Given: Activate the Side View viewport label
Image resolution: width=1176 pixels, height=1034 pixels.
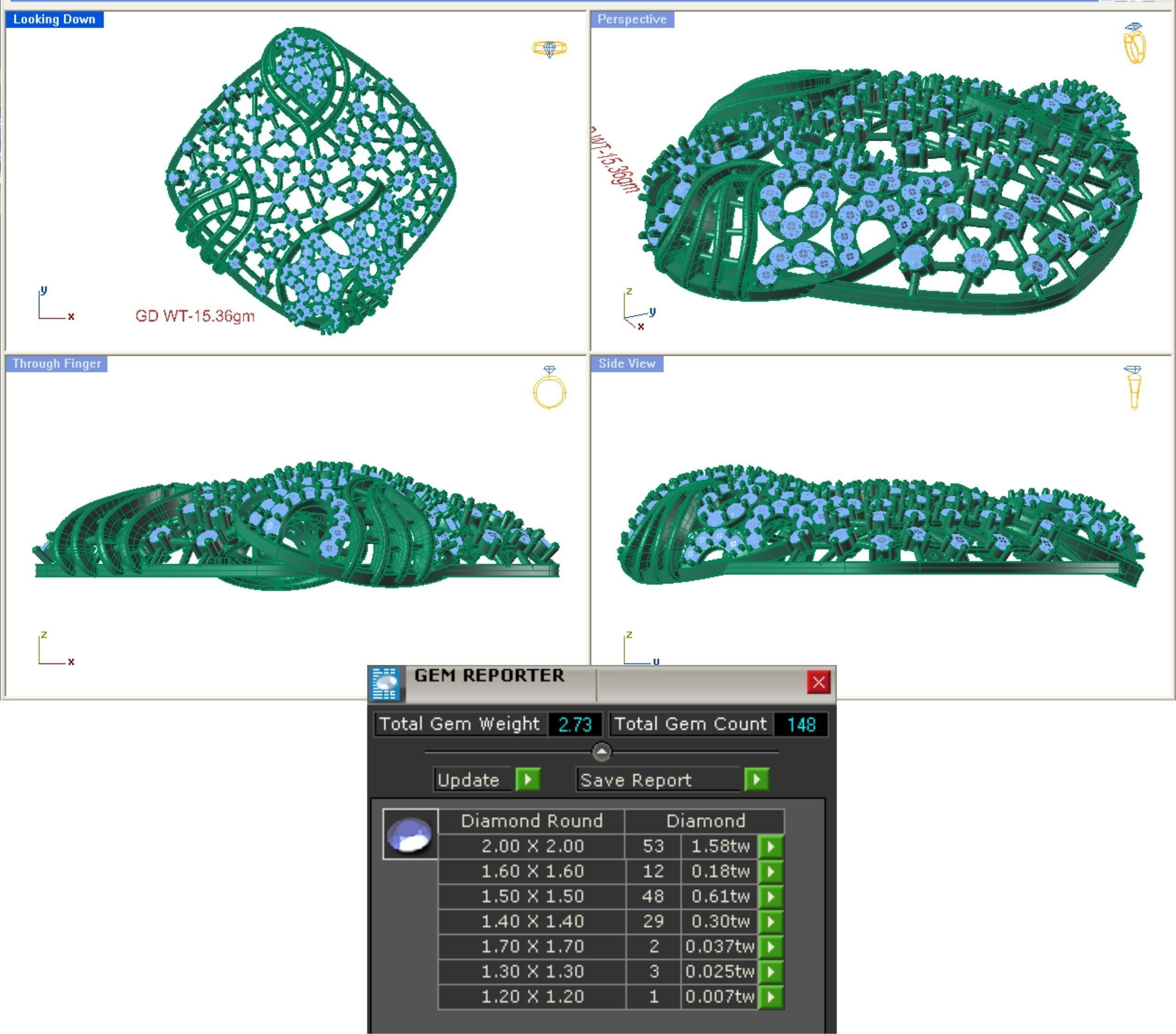Looking at the screenshot, I should click(x=626, y=364).
